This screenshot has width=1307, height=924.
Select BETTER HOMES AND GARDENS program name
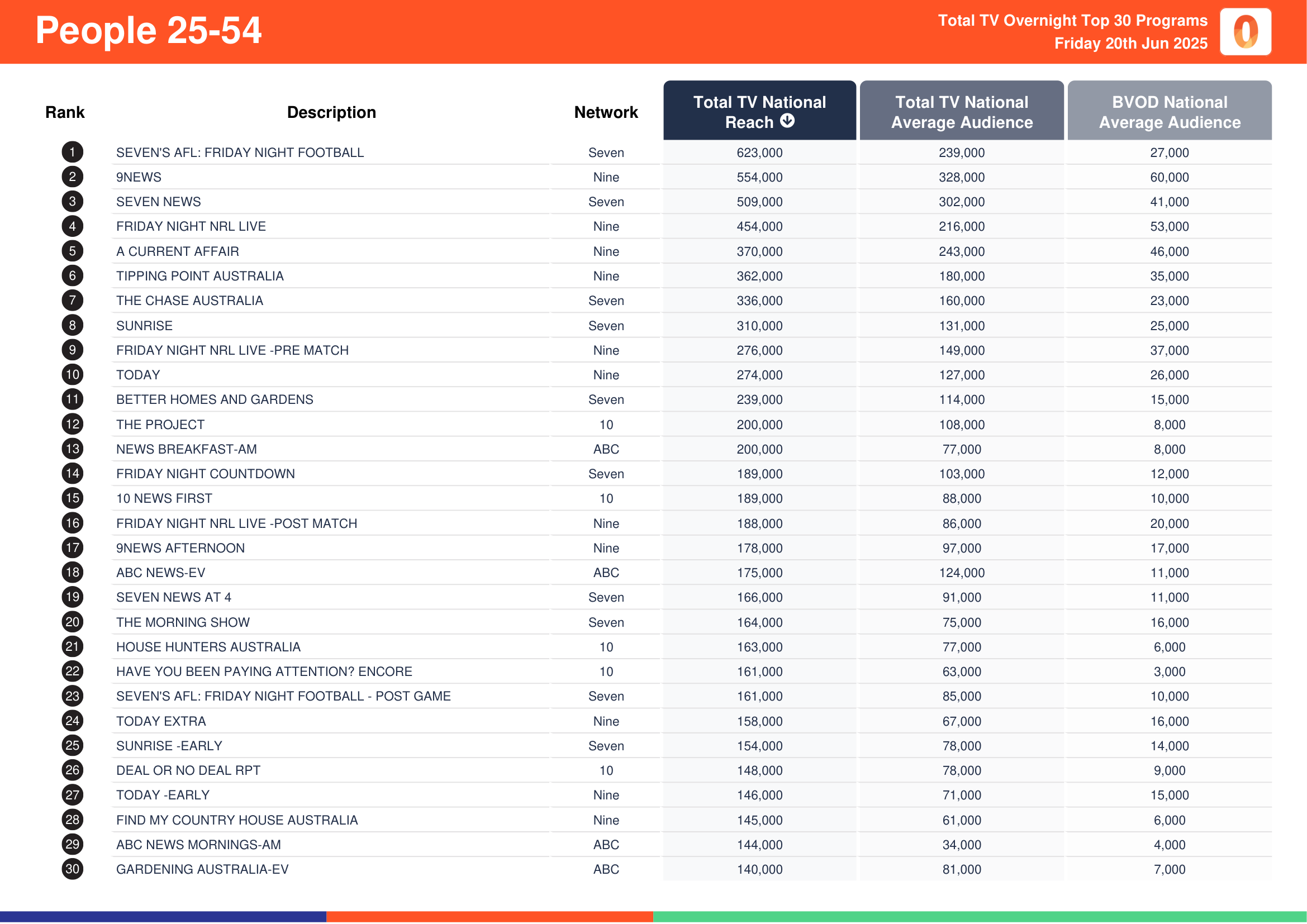tap(215, 399)
